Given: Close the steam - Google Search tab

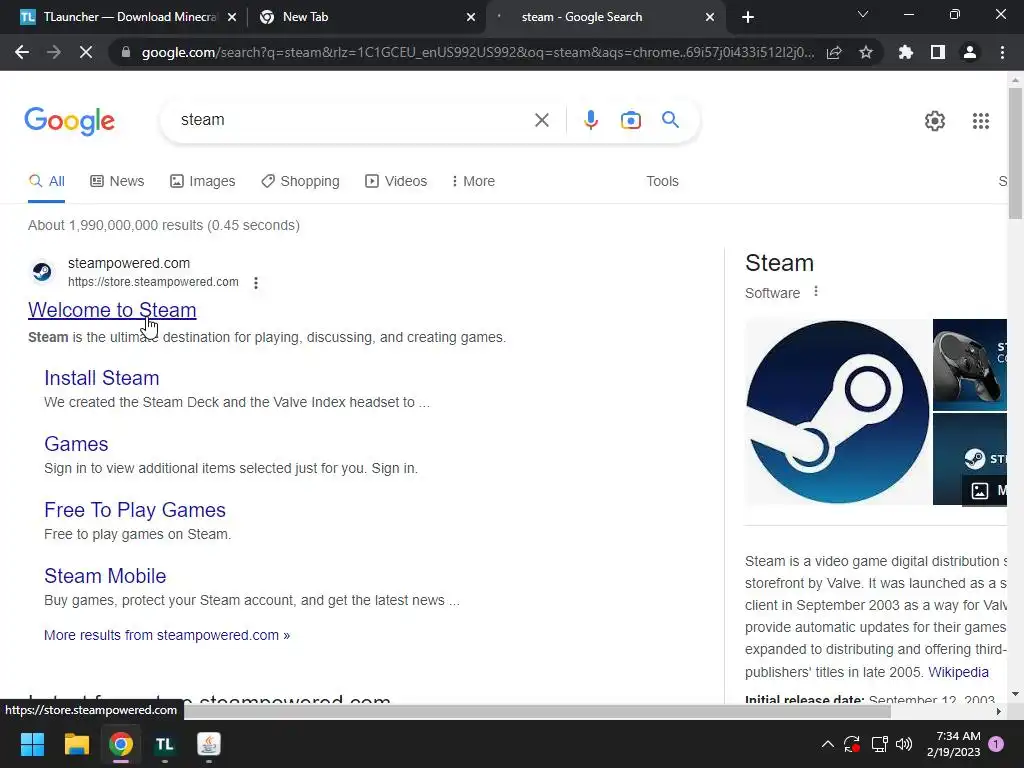Looking at the screenshot, I should click(710, 18).
